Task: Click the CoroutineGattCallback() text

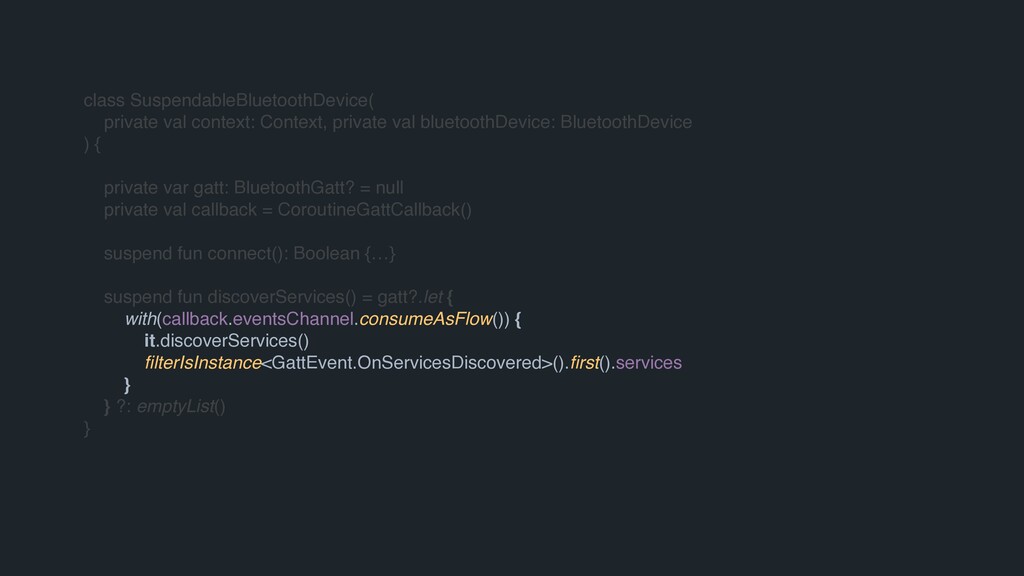Action: click(x=374, y=210)
